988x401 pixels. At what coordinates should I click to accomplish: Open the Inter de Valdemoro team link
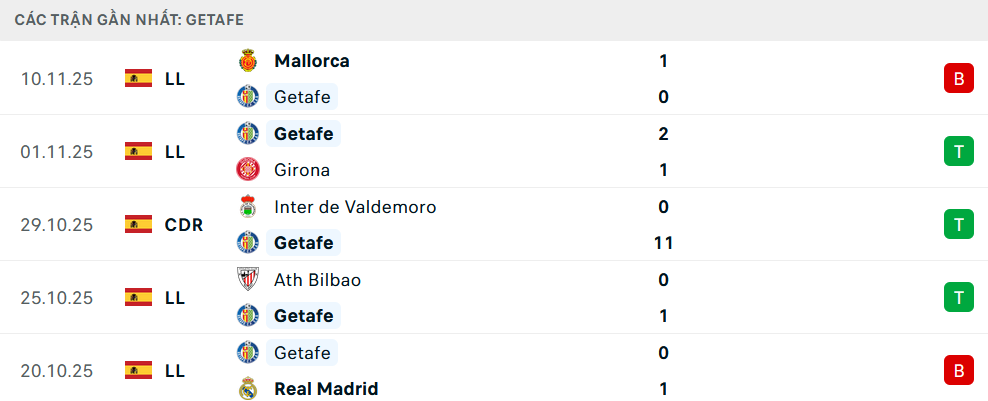[x=355, y=207]
